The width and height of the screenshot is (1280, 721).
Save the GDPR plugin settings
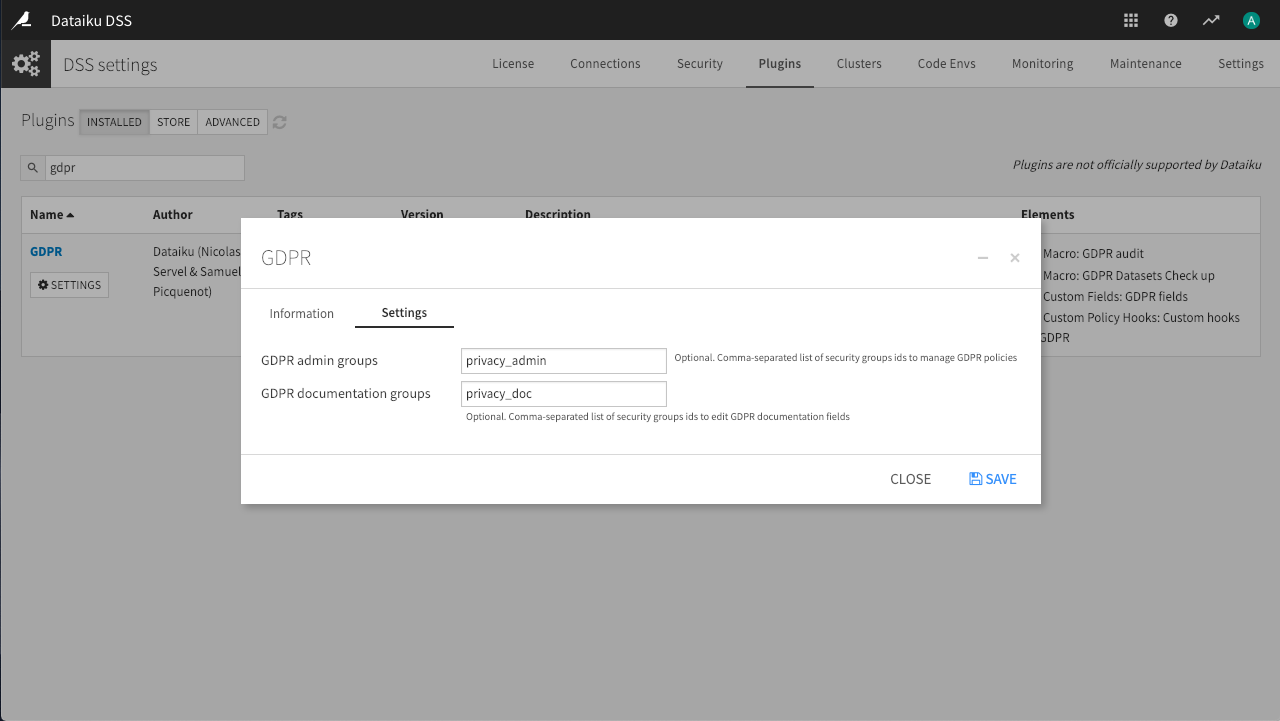pos(993,479)
